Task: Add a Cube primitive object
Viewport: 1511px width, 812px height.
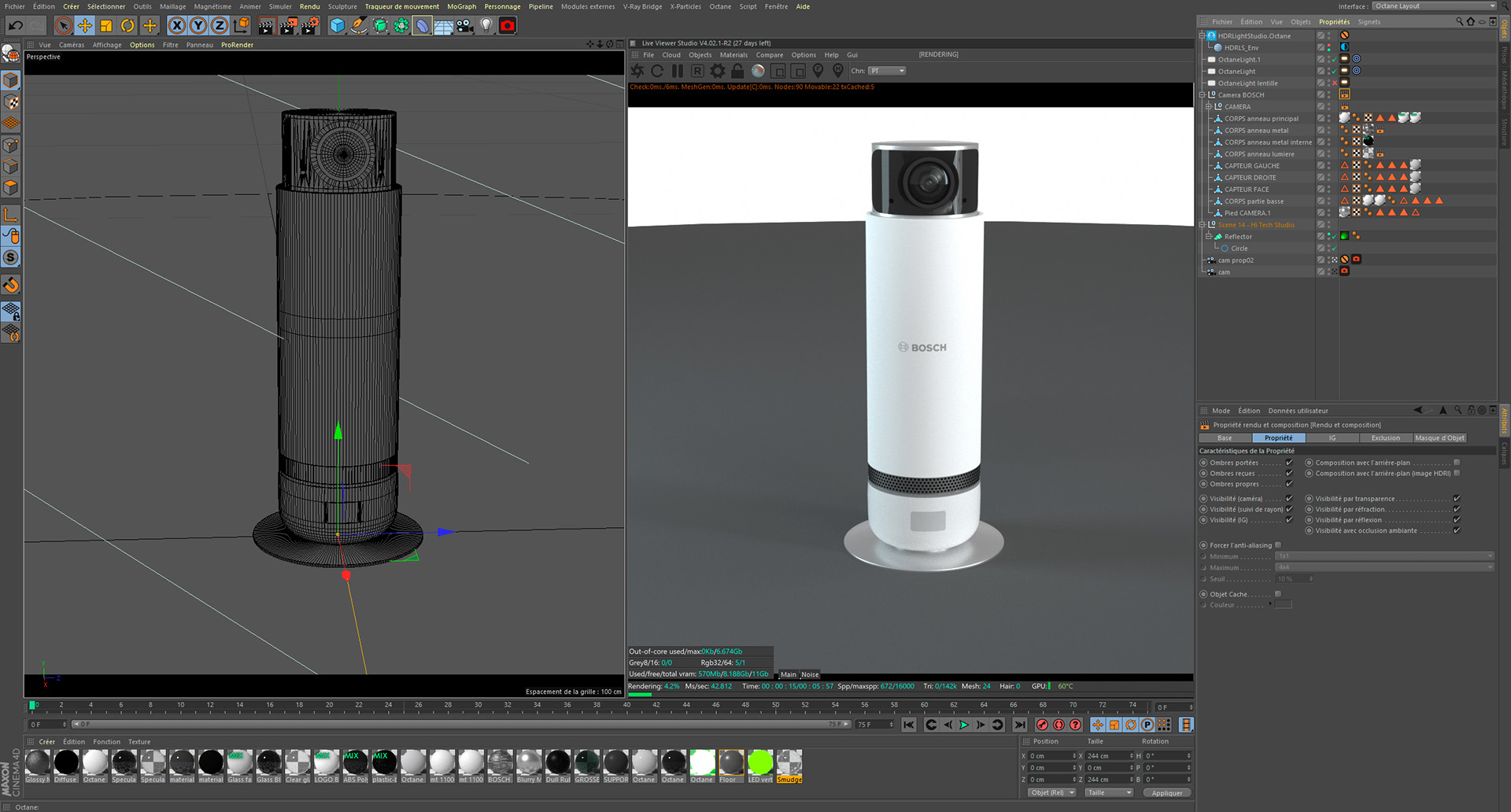Action: coord(338,26)
